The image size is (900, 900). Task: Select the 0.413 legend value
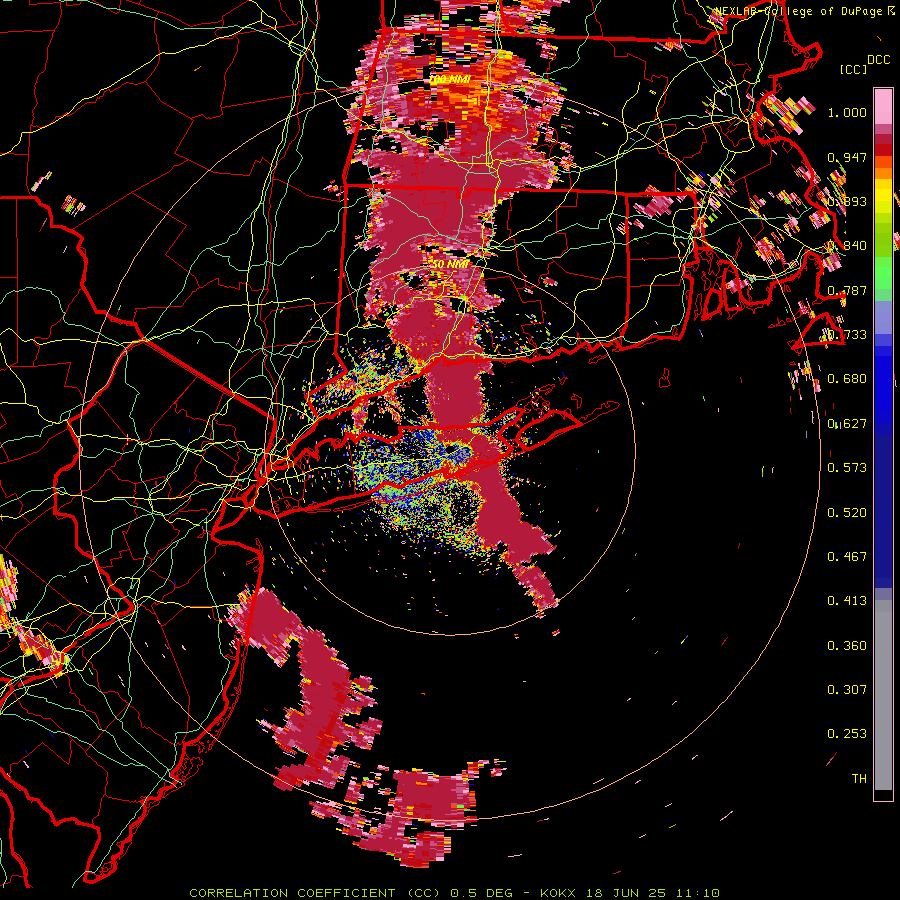[x=847, y=601]
